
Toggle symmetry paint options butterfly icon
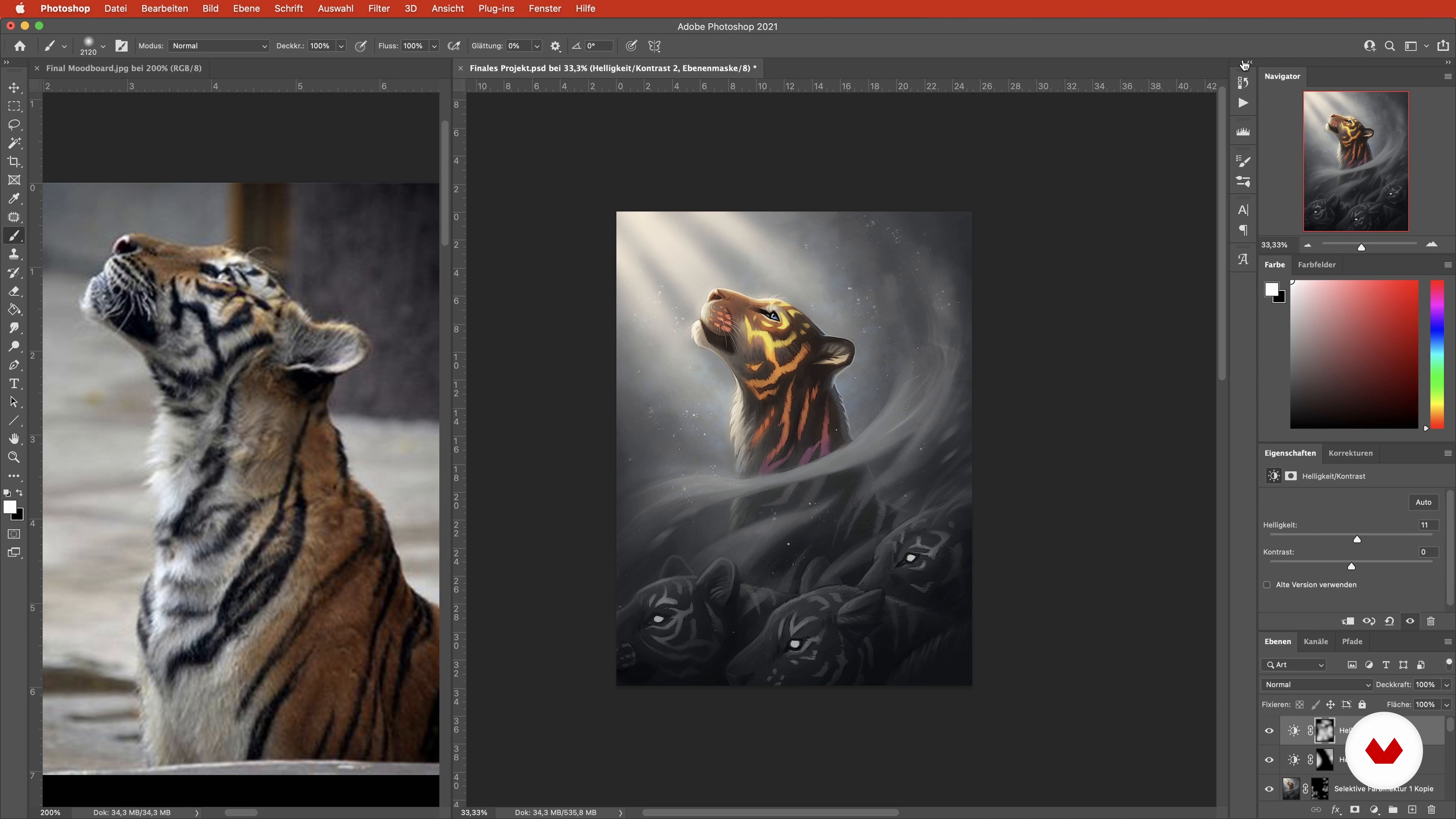pyautogui.click(x=654, y=46)
